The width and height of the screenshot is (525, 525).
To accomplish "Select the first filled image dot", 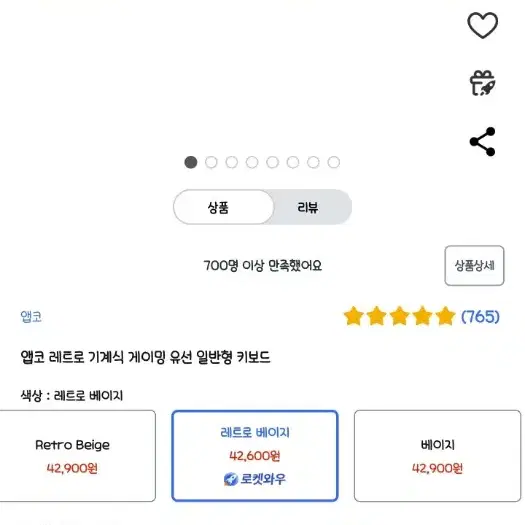I will point(191,162).
